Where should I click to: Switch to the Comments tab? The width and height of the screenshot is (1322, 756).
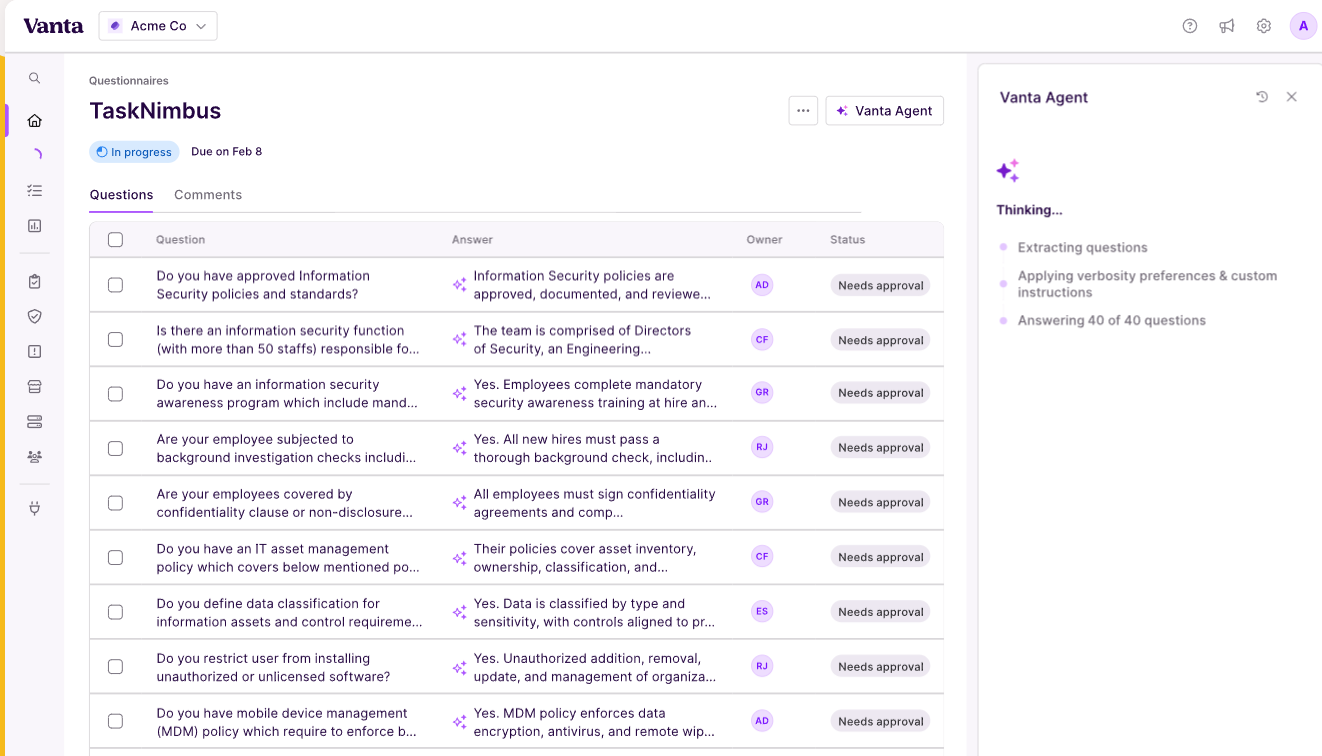tap(208, 195)
